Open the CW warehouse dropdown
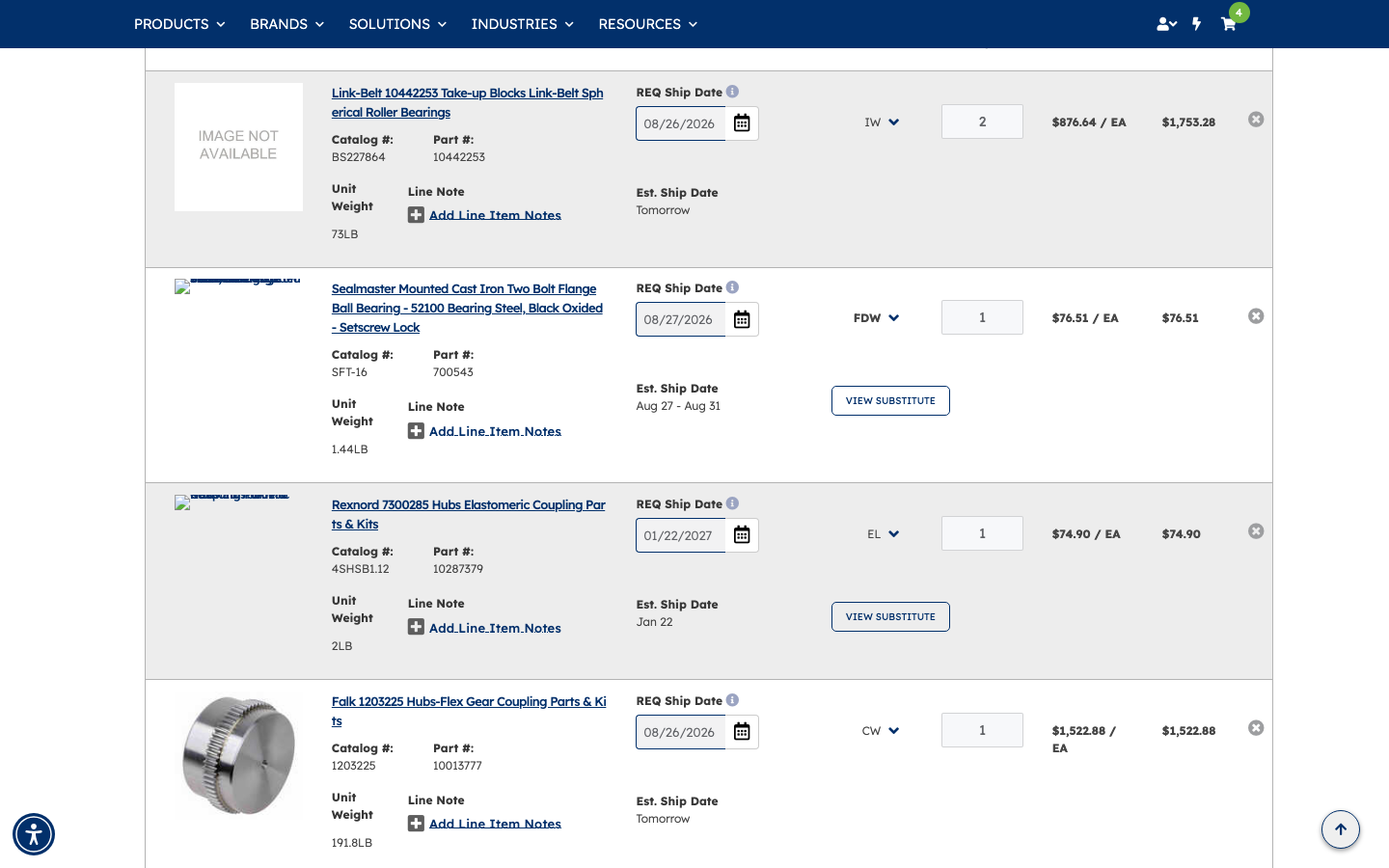 coord(881,731)
